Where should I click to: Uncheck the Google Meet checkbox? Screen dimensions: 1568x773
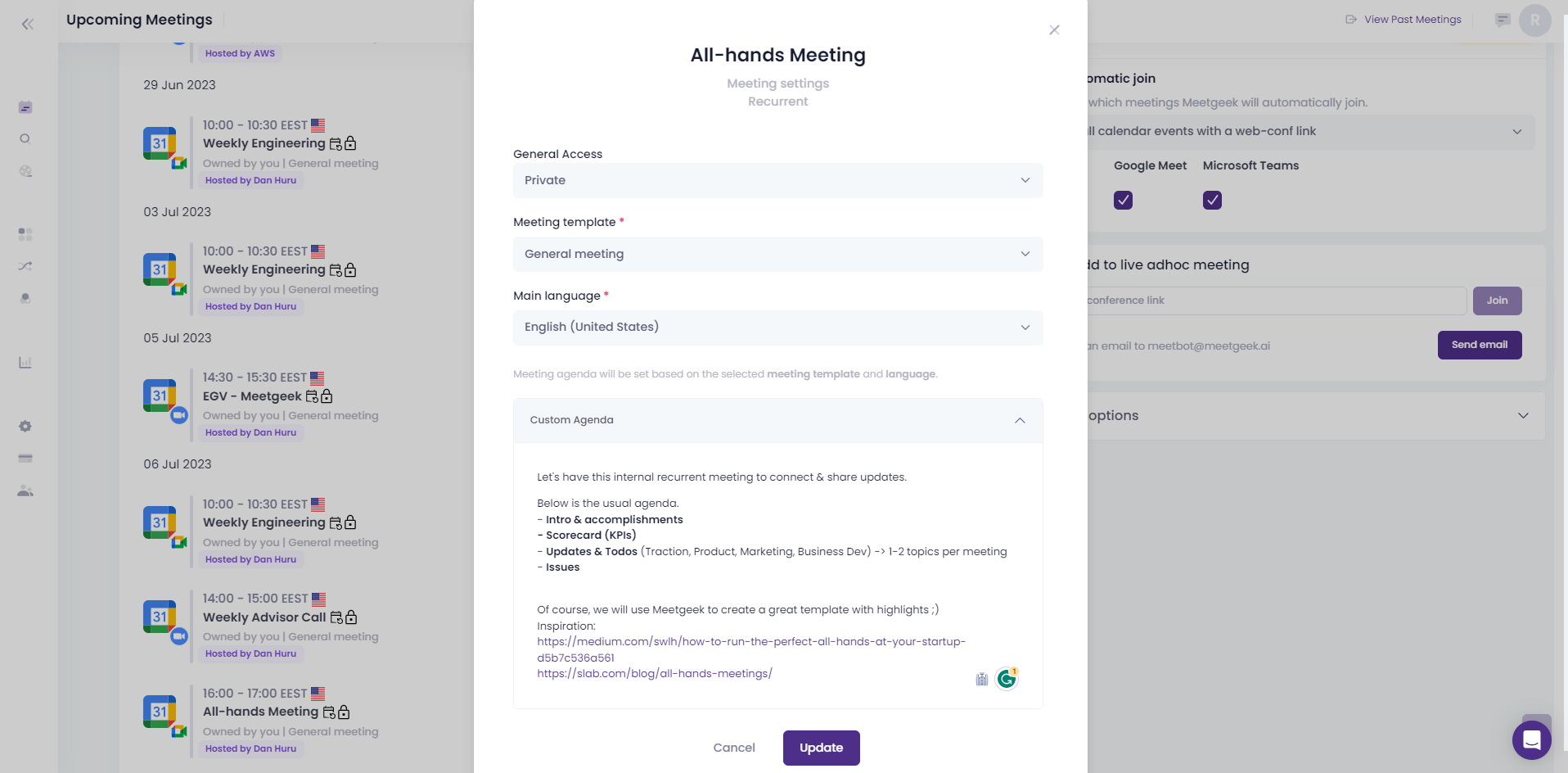[x=1123, y=201]
